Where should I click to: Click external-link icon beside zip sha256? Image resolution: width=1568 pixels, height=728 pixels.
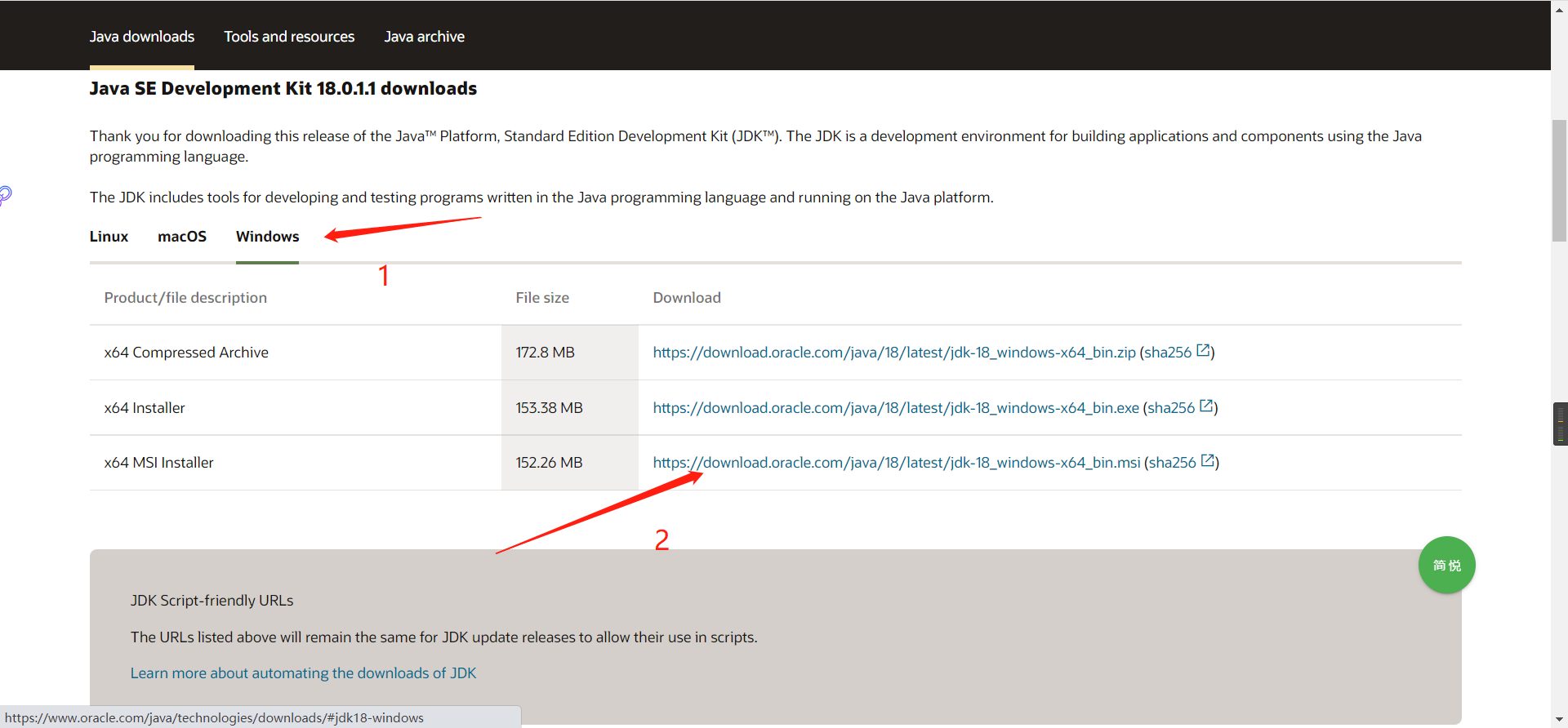point(1203,351)
